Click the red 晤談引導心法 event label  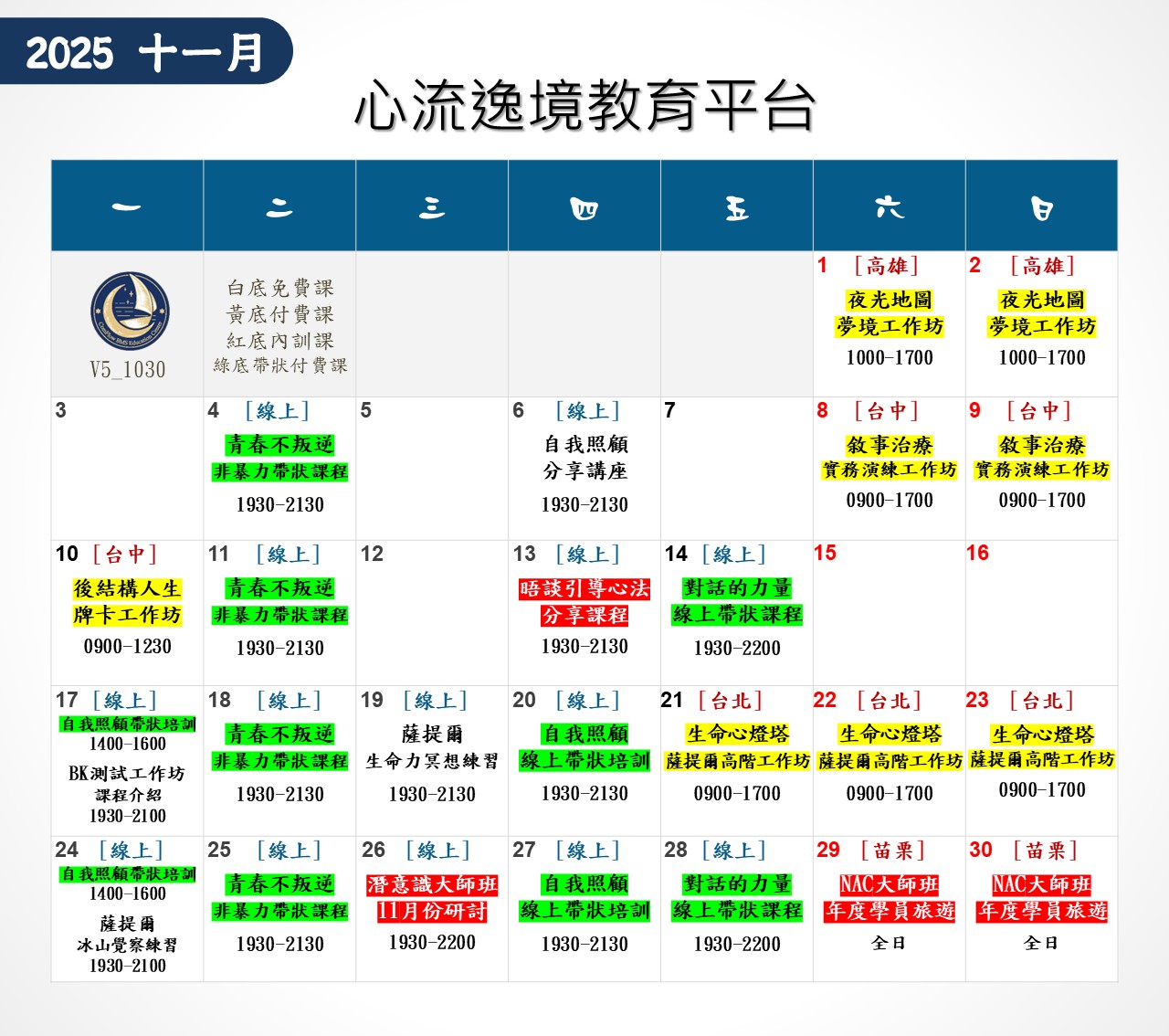pos(584,589)
